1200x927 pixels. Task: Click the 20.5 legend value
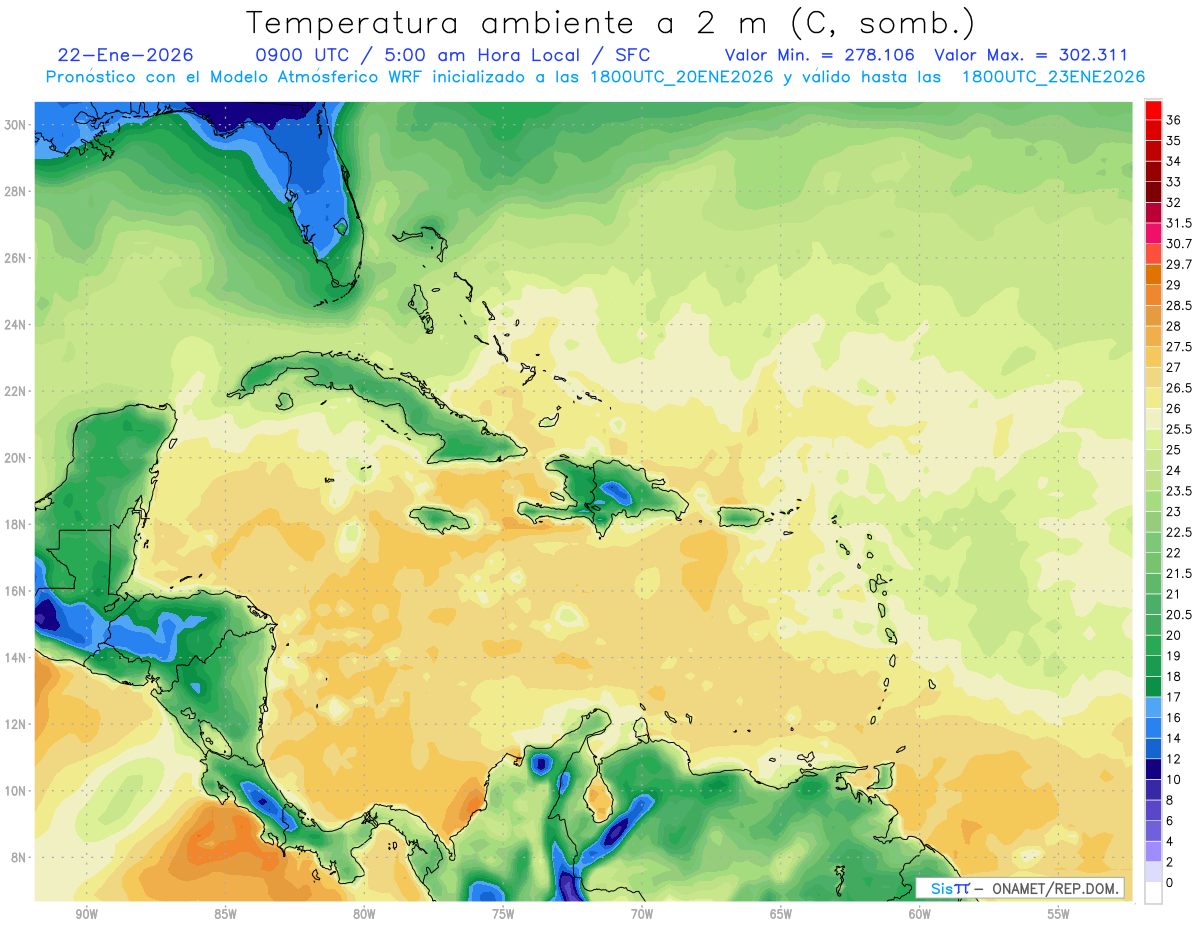click(x=1179, y=615)
